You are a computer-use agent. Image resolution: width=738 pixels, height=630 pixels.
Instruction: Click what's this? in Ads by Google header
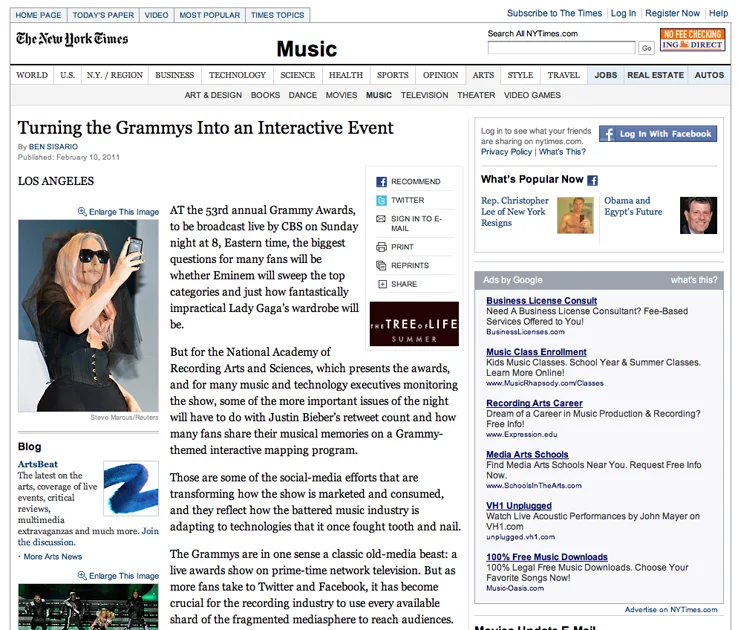[694, 280]
